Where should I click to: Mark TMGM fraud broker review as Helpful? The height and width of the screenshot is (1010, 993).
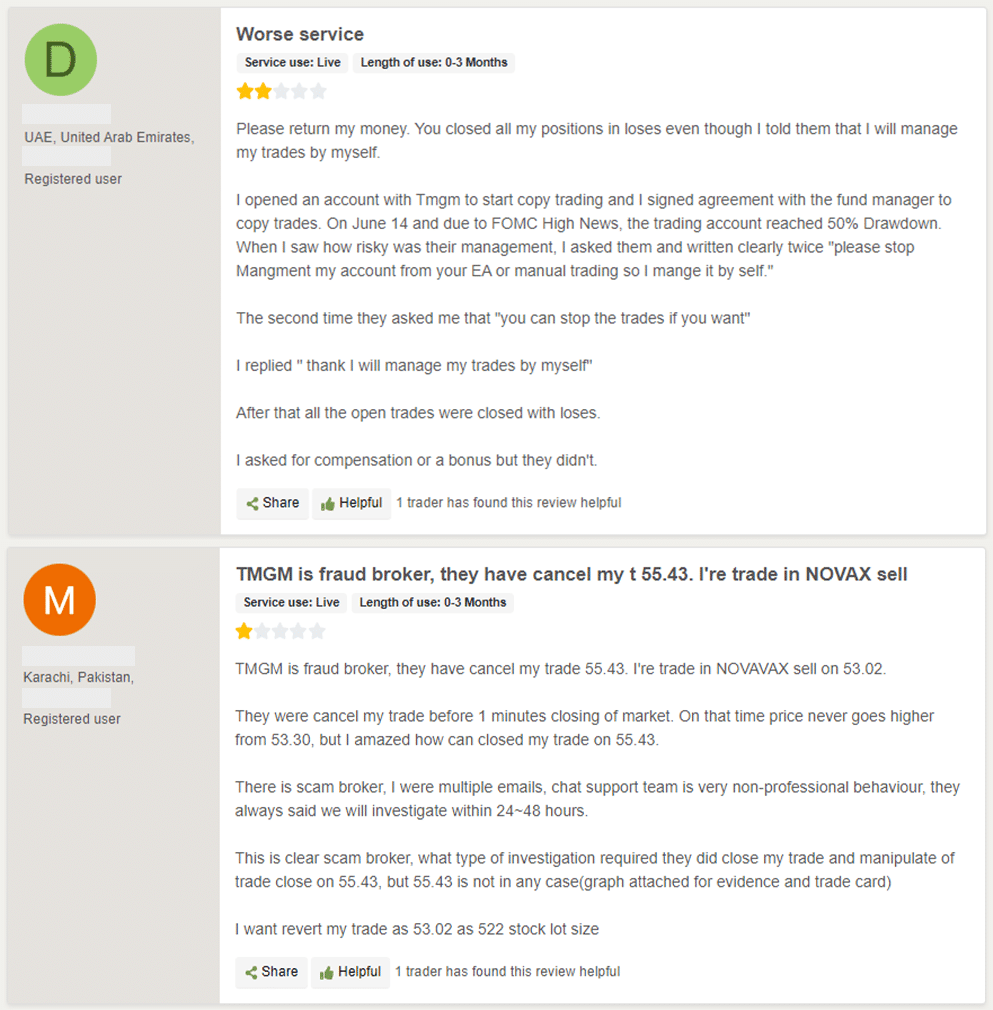tap(349, 972)
